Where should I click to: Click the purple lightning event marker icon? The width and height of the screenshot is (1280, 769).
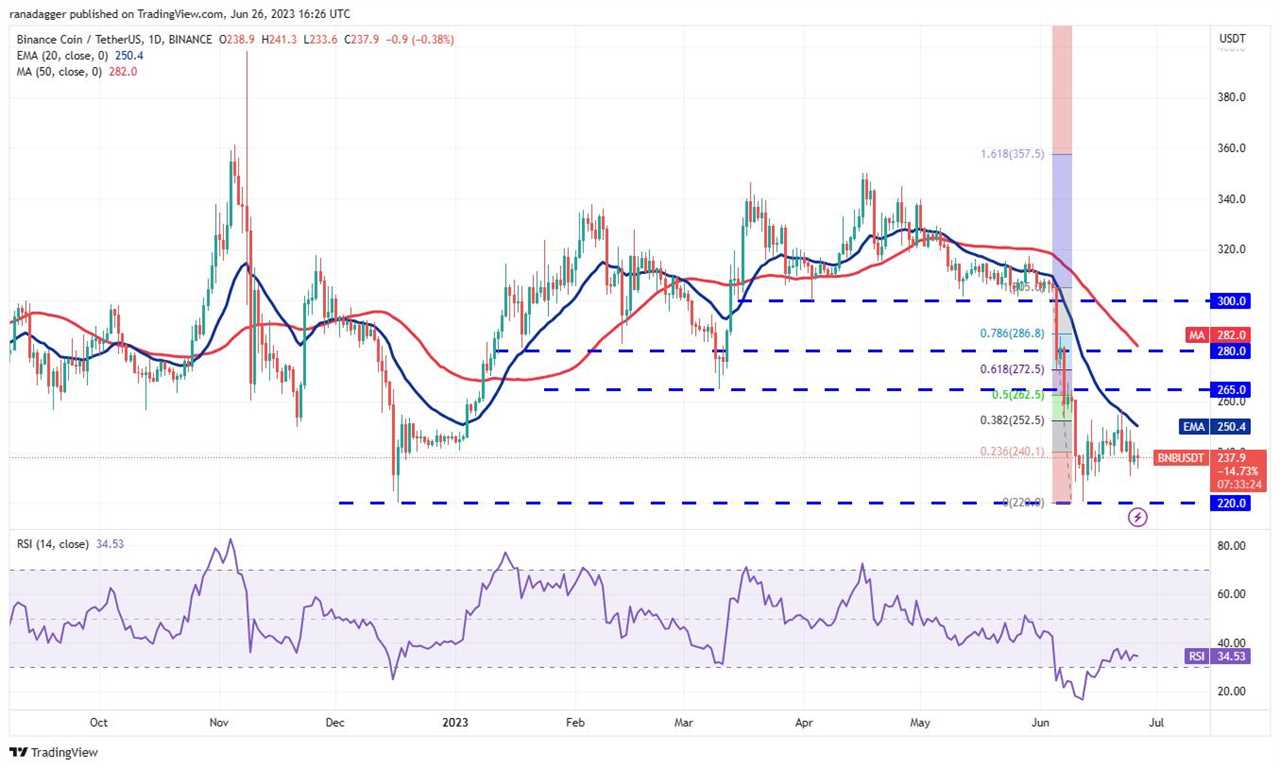tap(1137, 517)
